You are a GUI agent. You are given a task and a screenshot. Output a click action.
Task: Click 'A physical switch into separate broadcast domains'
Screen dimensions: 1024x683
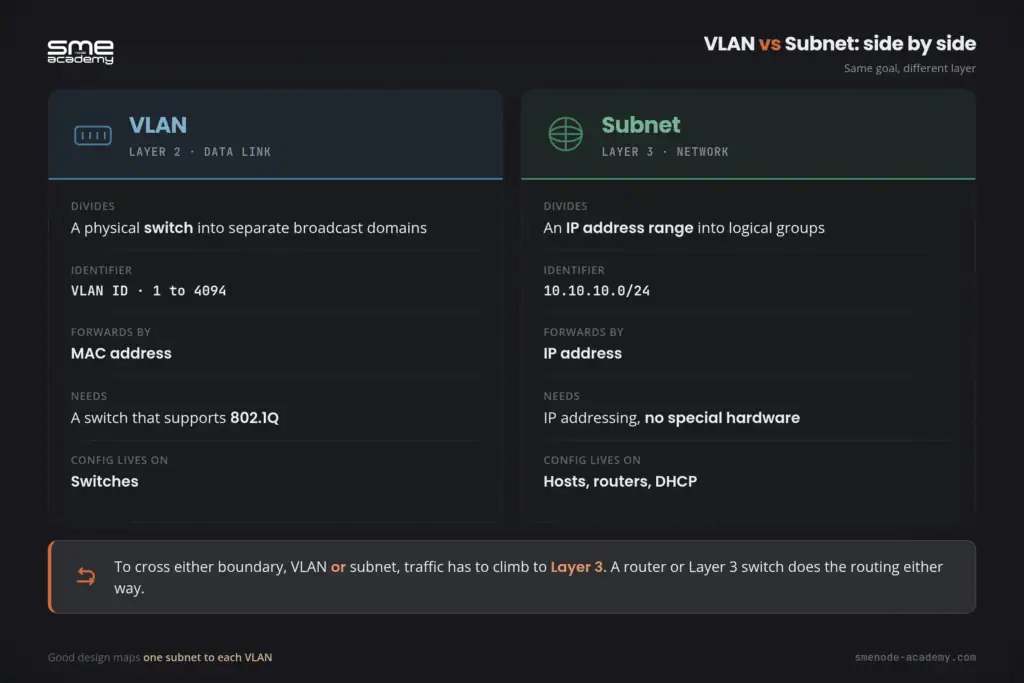[249, 228]
